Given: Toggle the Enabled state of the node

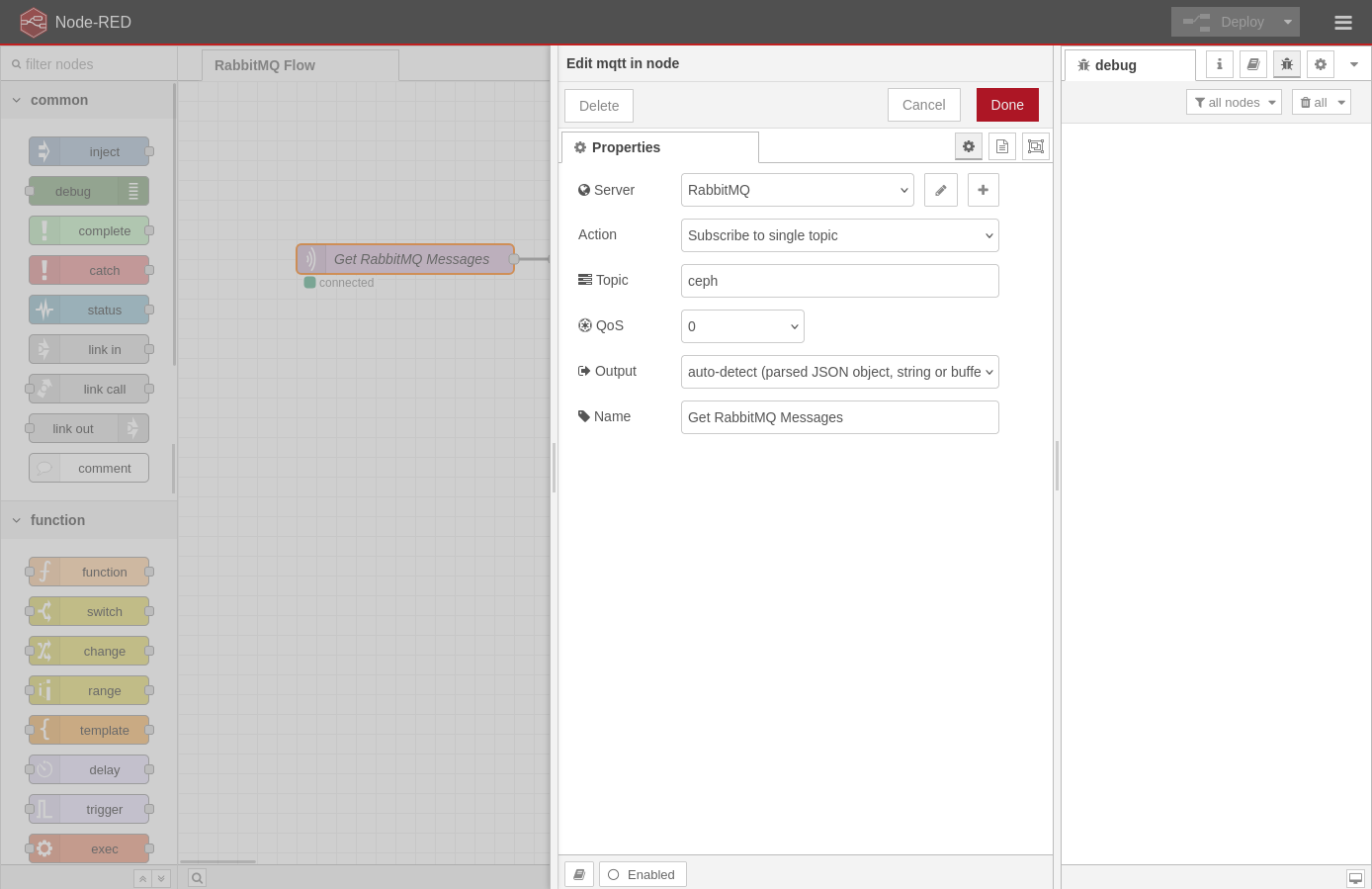Looking at the screenshot, I should 643,874.
